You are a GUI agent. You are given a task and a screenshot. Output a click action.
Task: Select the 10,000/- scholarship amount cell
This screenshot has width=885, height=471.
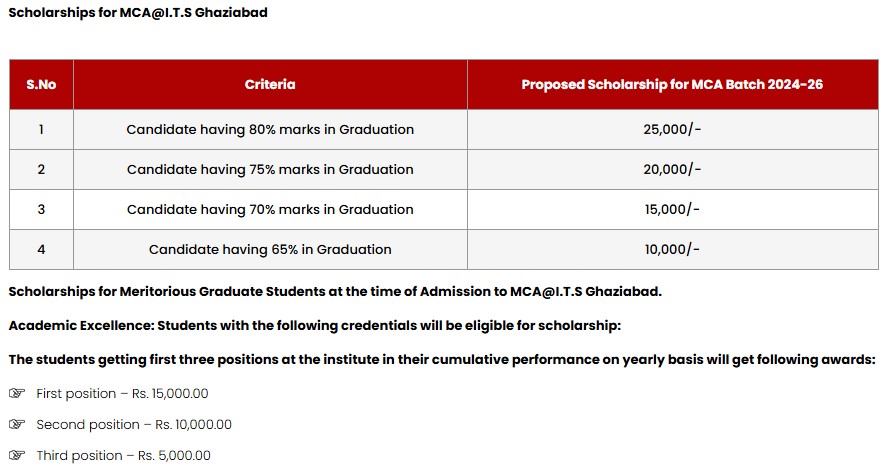pyautogui.click(x=673, y=250)
